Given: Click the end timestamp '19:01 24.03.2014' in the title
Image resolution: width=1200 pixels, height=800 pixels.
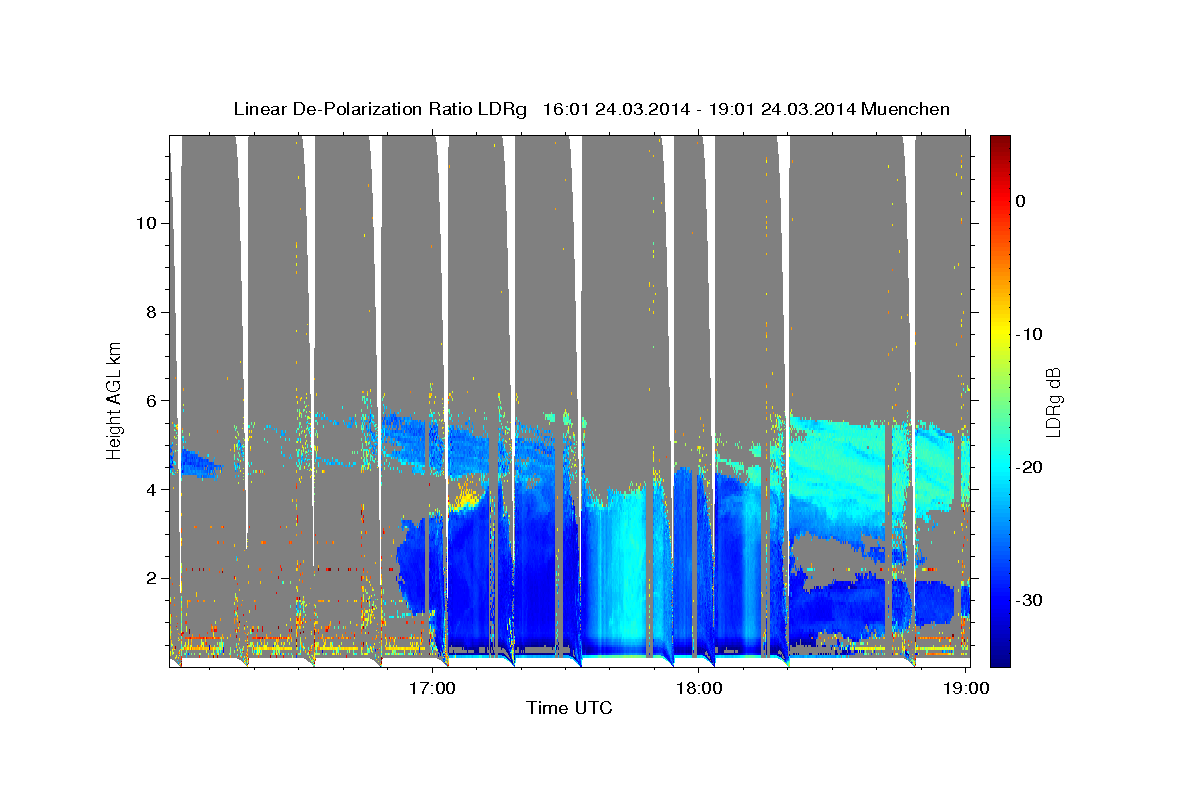Looking at the screenshot, I should [783, 109].
